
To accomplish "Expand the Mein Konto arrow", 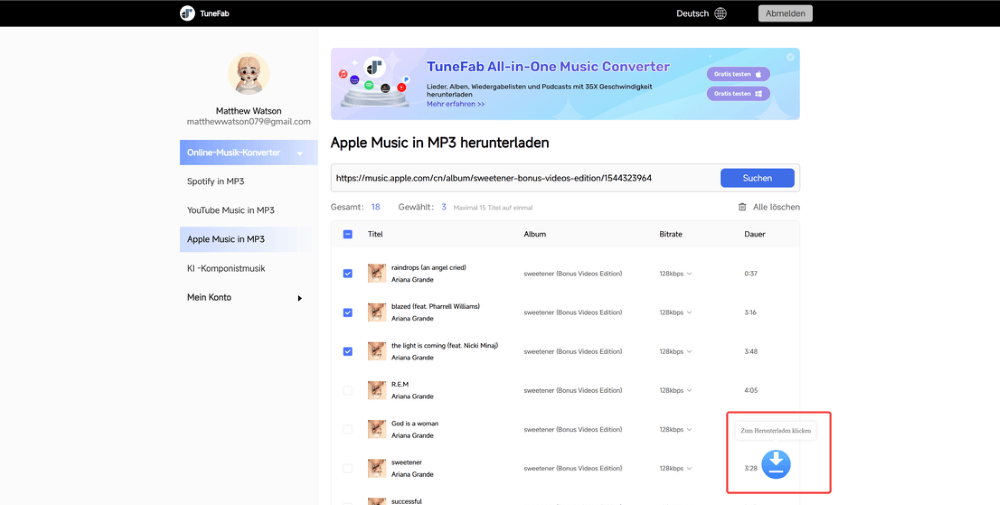I will pyautogui.click(x=300, y=298).
